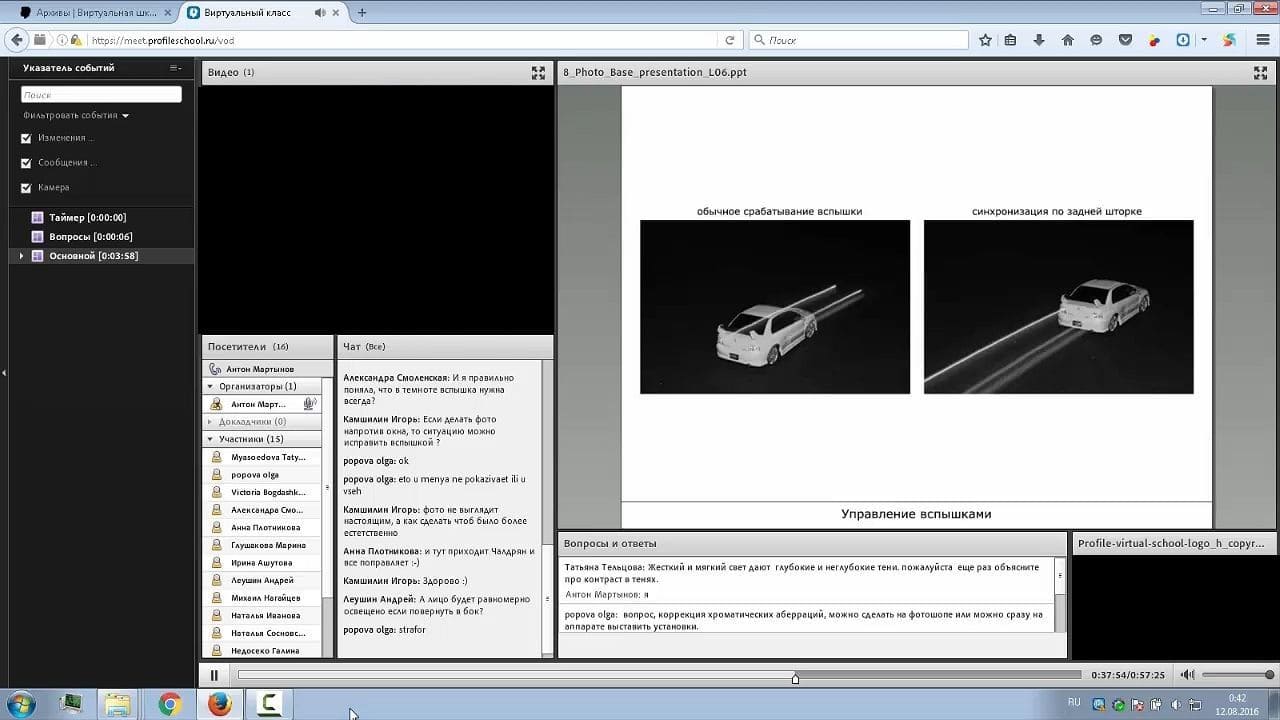
Task: Pause the recording playback
Action: [x=214, y=675]
